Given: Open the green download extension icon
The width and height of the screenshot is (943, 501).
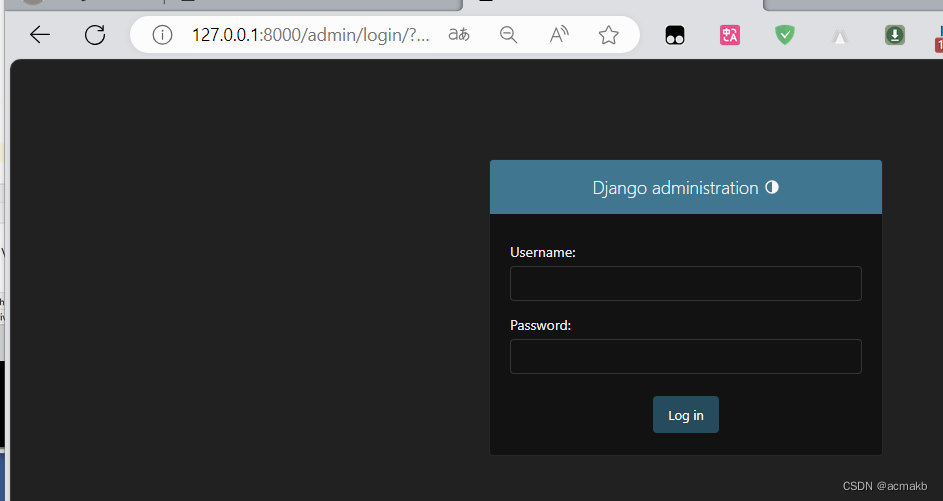Looking at the screenshot, I should 895,35.
